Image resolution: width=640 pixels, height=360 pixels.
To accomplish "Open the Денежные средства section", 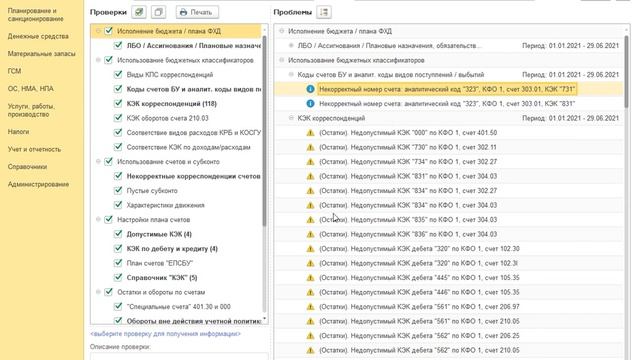I will click(x=38, y=36).
